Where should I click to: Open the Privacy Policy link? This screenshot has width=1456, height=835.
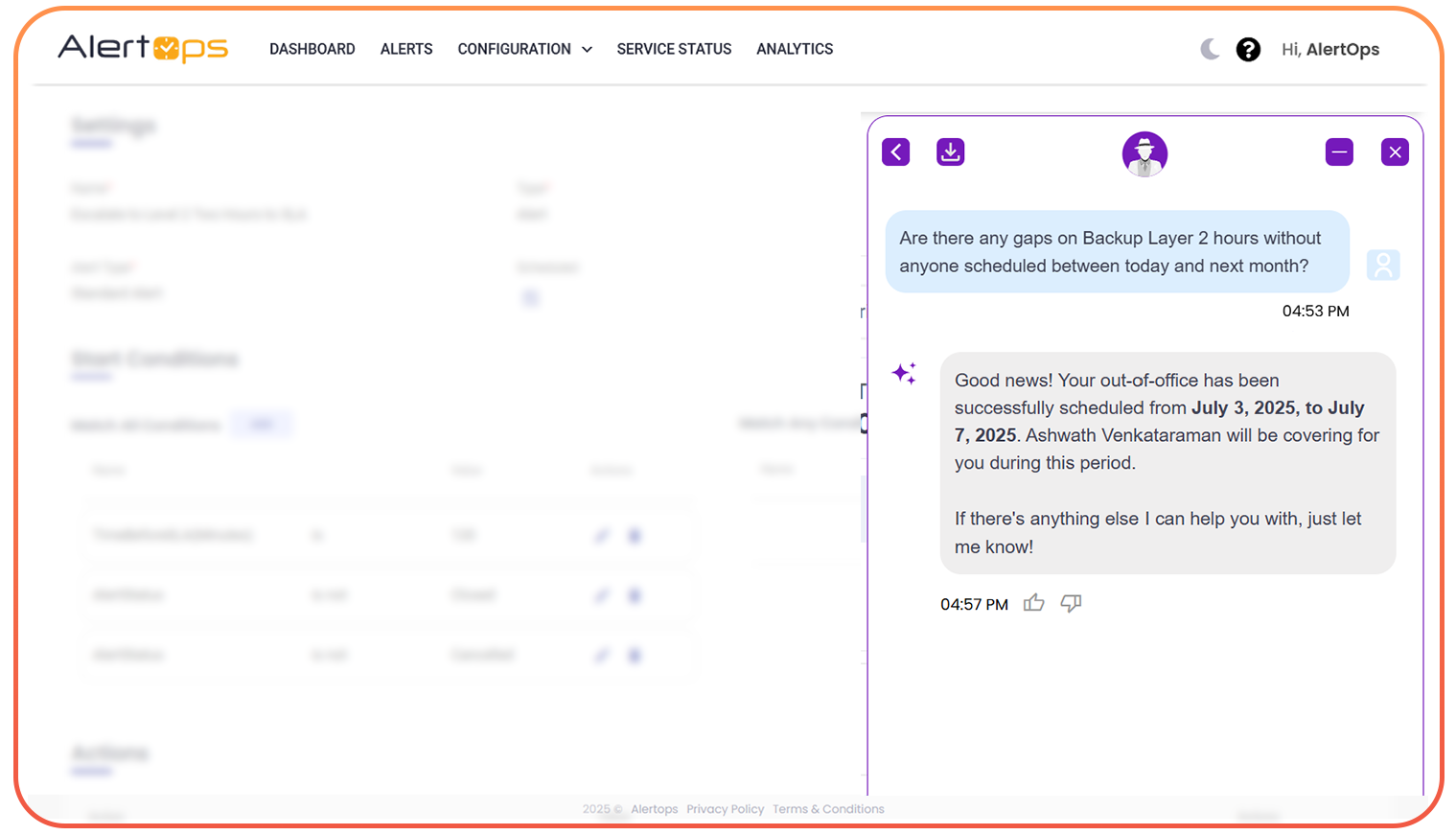click(726, 809)
